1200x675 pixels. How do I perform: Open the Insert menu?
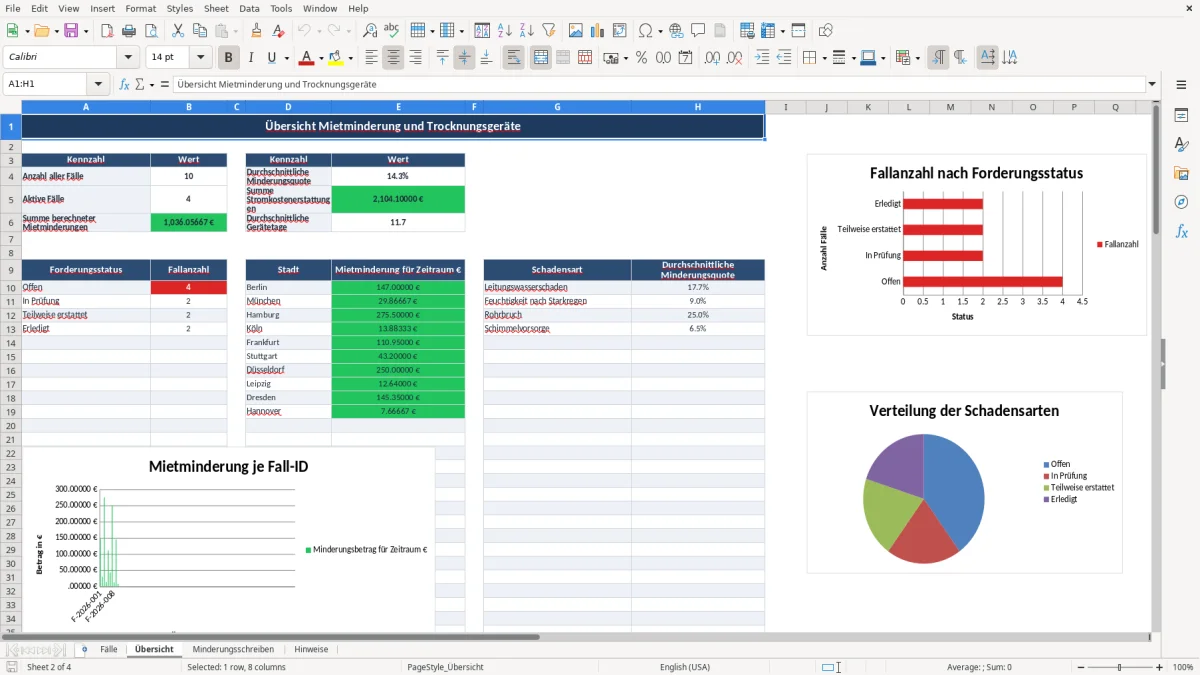tap(103, 8)
